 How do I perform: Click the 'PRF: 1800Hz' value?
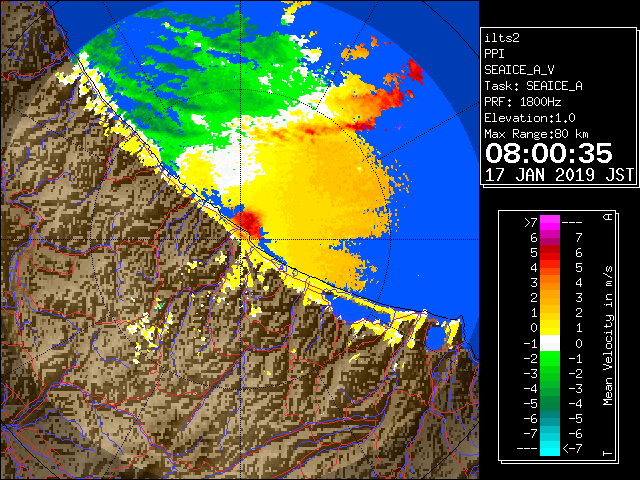pyautogui.click(x=522, y=102)
